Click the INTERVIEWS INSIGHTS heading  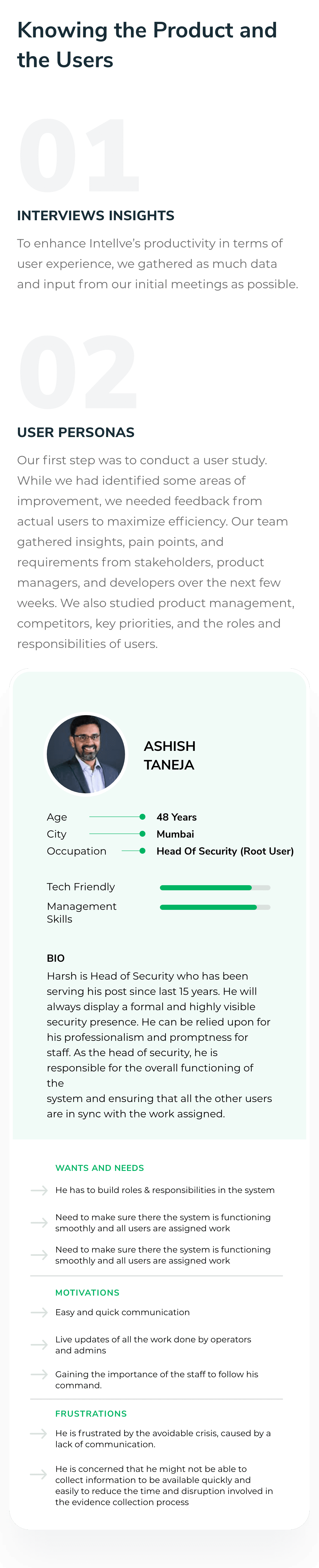tap(96, 215)
